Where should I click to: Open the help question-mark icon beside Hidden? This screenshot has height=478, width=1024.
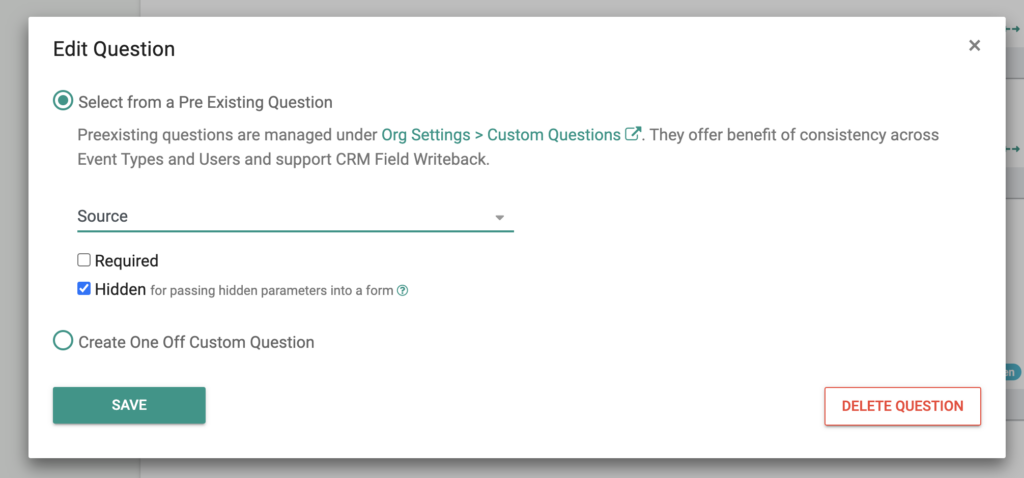[403, 291]
